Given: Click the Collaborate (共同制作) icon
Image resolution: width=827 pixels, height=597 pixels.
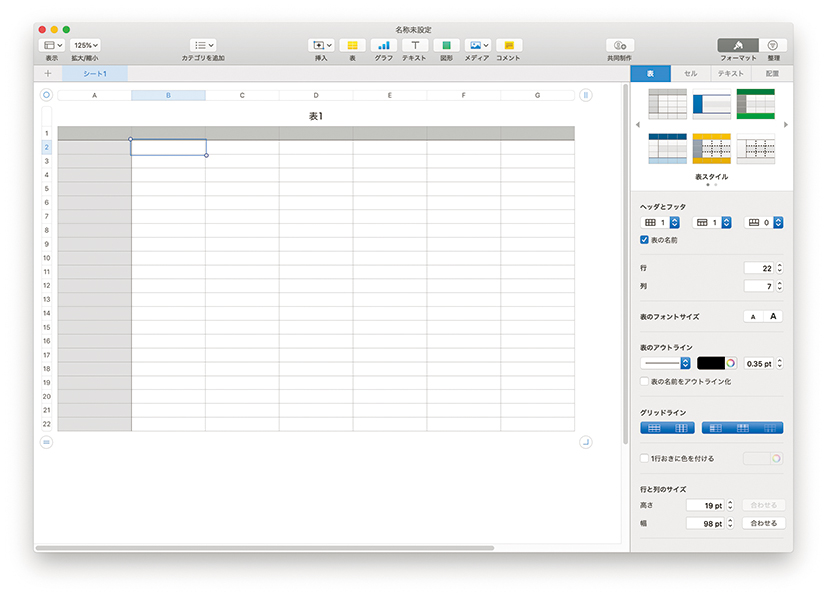Looking at the screenshot, I should (619, 46).
